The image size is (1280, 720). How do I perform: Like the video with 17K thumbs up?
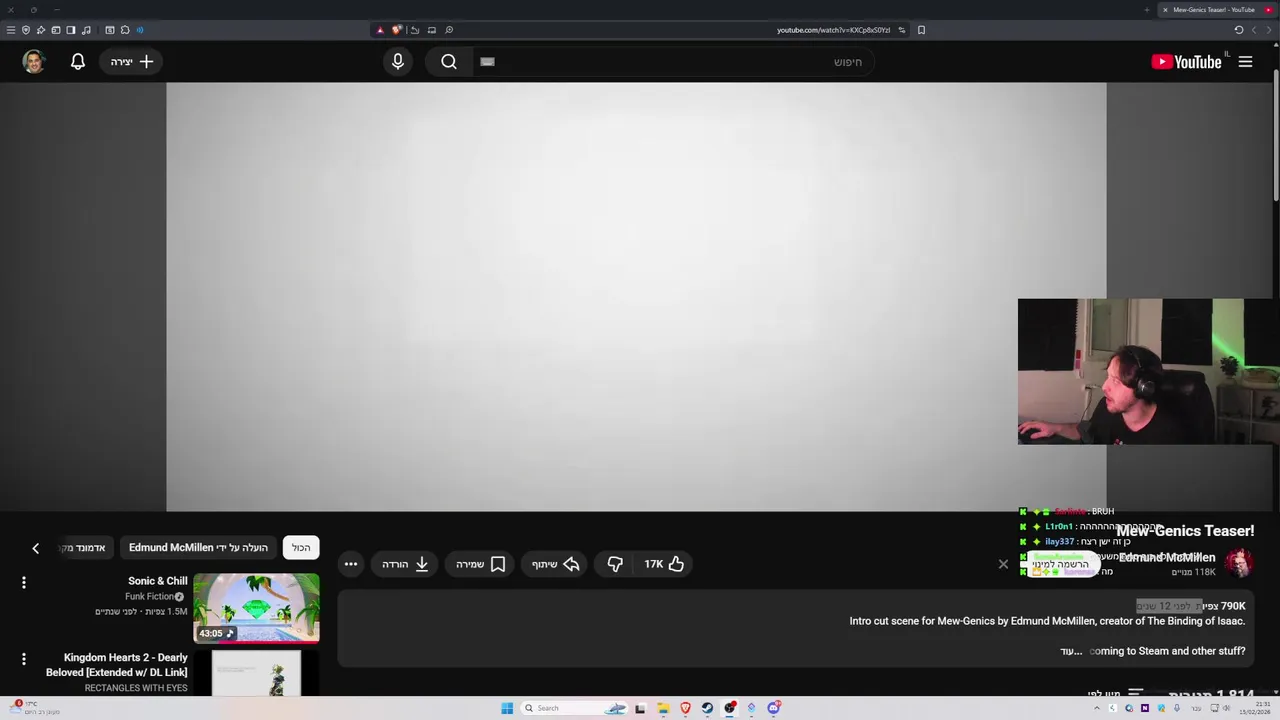664,564
